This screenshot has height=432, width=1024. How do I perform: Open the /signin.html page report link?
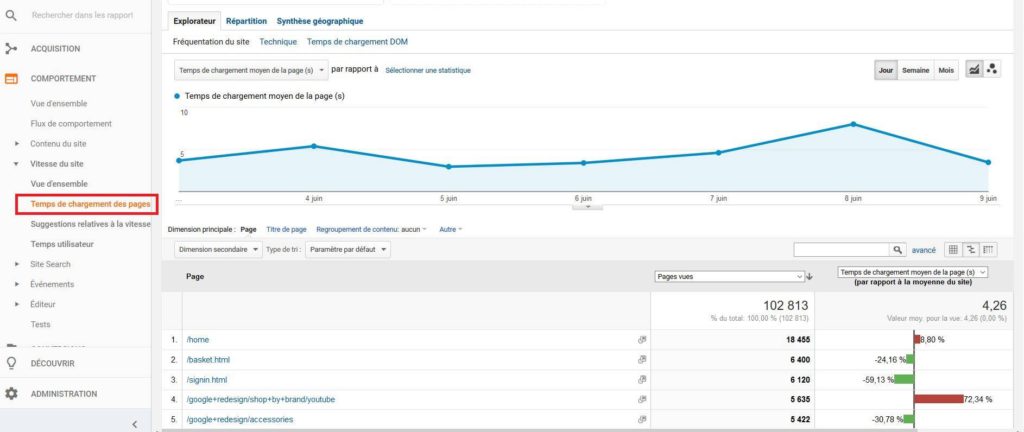206,380
